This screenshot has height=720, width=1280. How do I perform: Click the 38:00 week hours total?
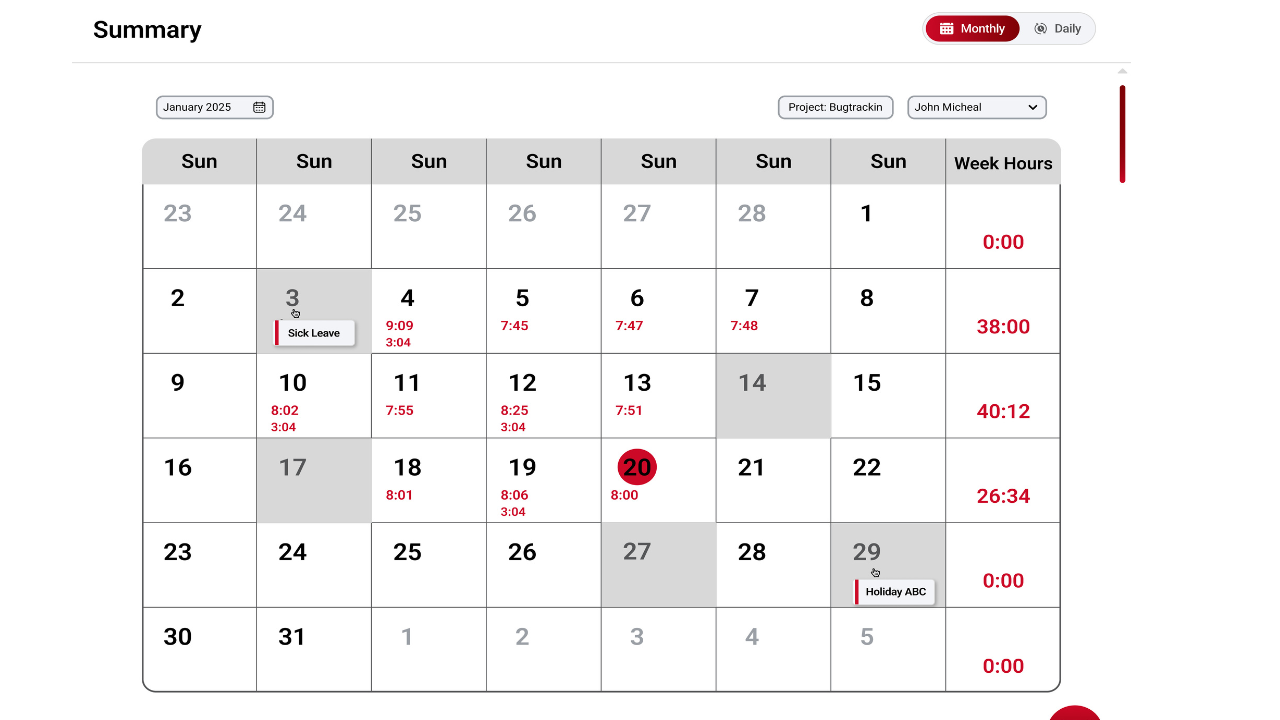(x=1003, y=327)
